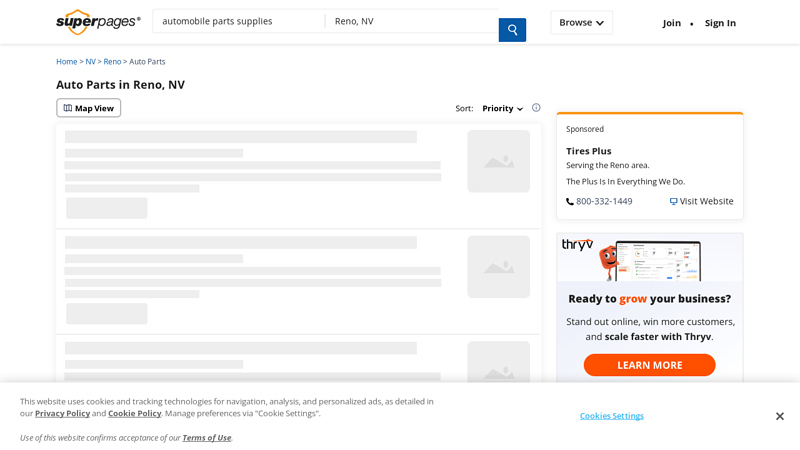Select the NV breadcrumb link
Image resolution: width=800 pixels, height=450 pixels.
tap(90, 62)
